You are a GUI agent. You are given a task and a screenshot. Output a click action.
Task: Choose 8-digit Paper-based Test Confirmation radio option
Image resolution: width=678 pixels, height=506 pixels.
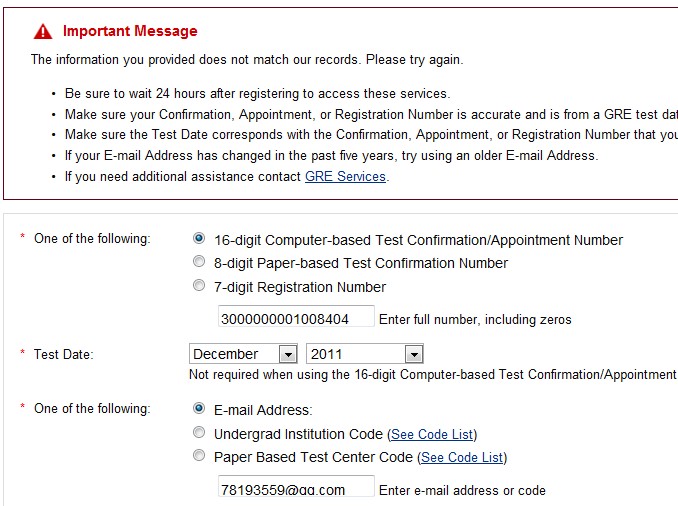[x=199, y=263]
